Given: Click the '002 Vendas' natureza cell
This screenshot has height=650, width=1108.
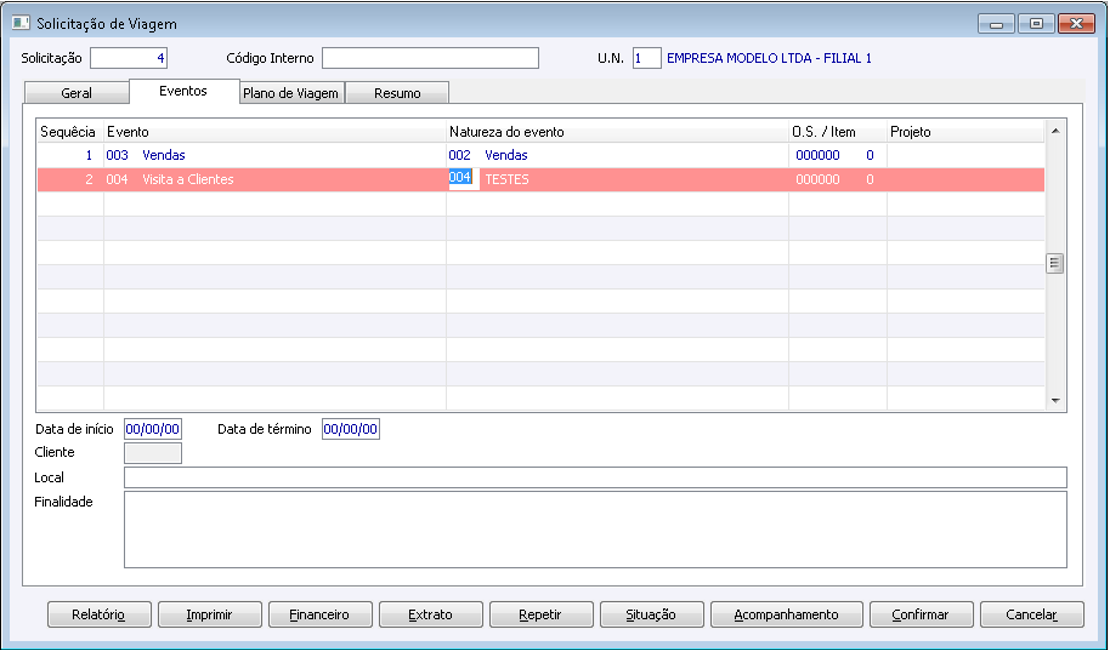Looking at the screenshot, I should [x=618, y=155].
